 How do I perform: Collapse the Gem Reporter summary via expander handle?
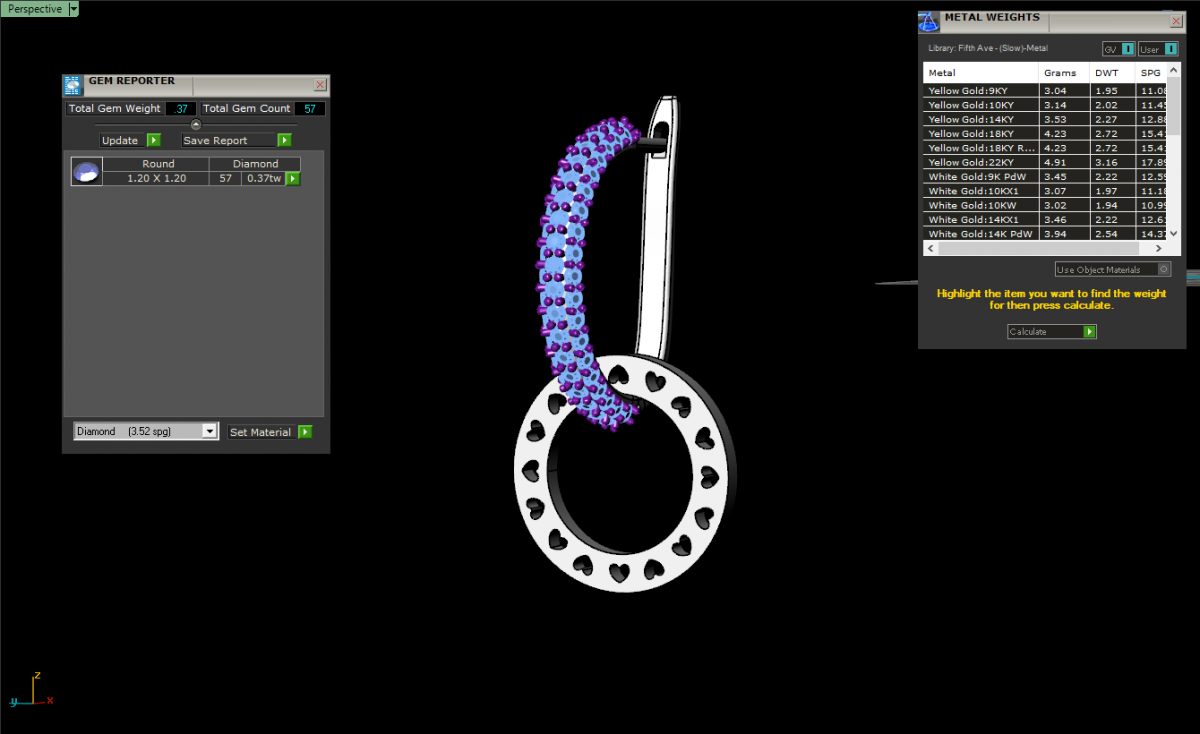(x=196, y=124)
